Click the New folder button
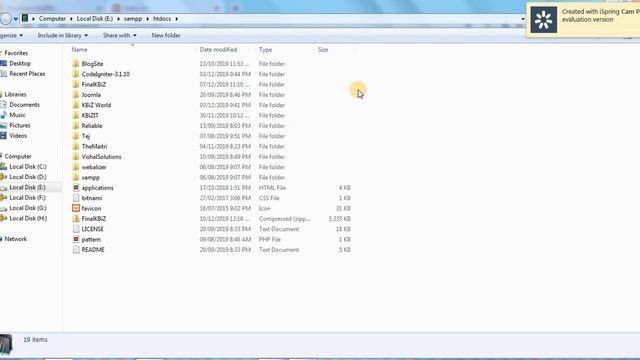Viewport: 640px width, 360px height. coord(166,36)
